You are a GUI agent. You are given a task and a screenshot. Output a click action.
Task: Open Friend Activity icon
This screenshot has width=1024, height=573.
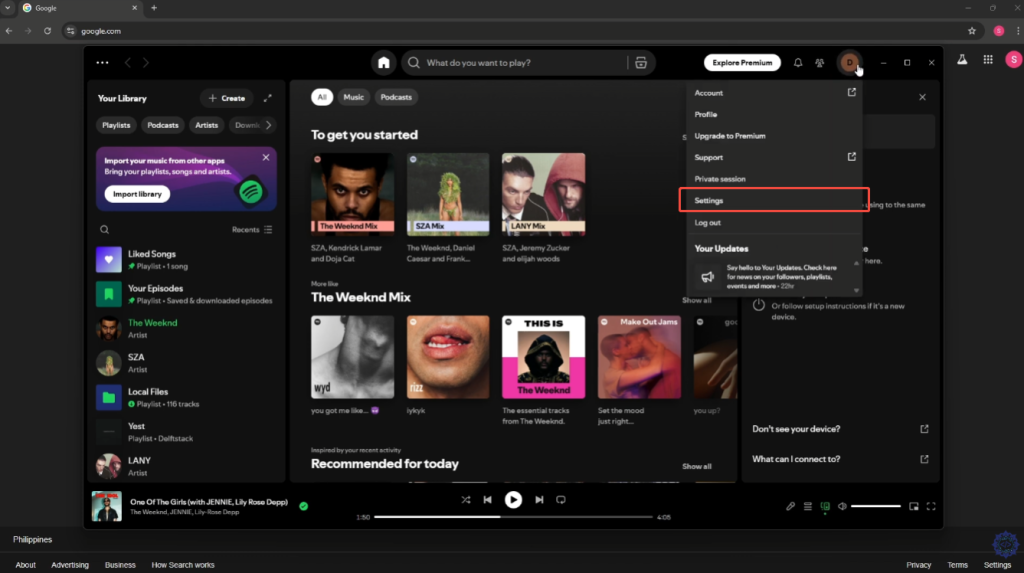pos(820,63)
